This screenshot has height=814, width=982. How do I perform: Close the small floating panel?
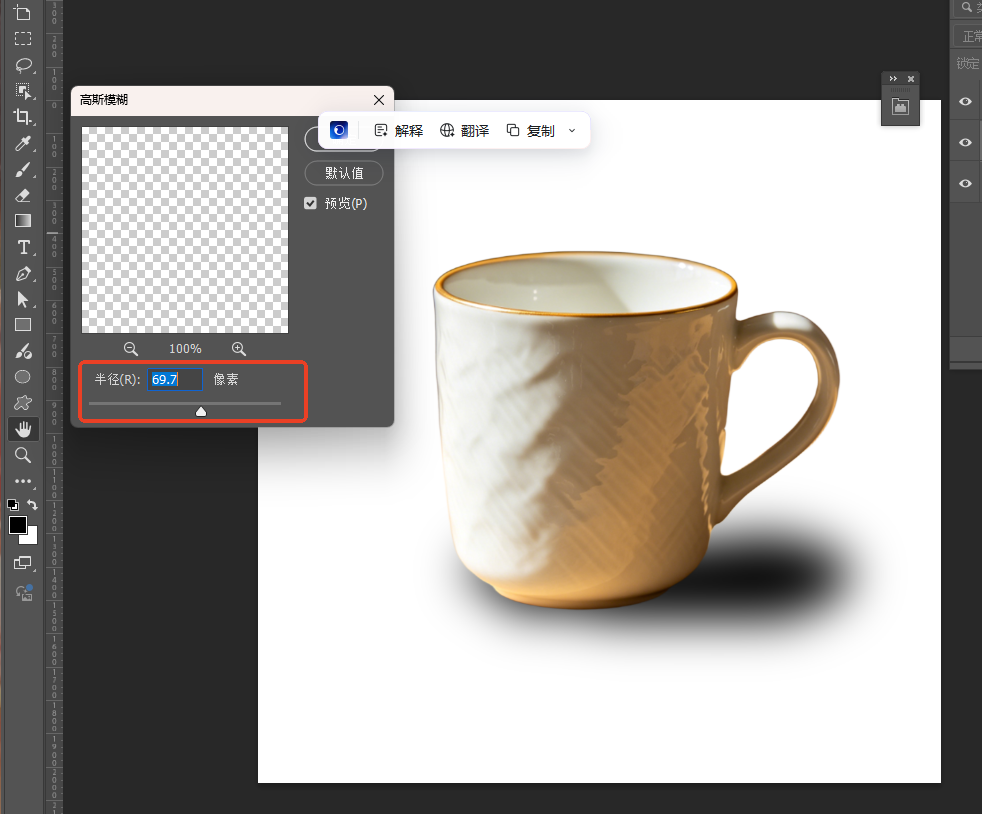pyautogui.click(x=911, y=78)
